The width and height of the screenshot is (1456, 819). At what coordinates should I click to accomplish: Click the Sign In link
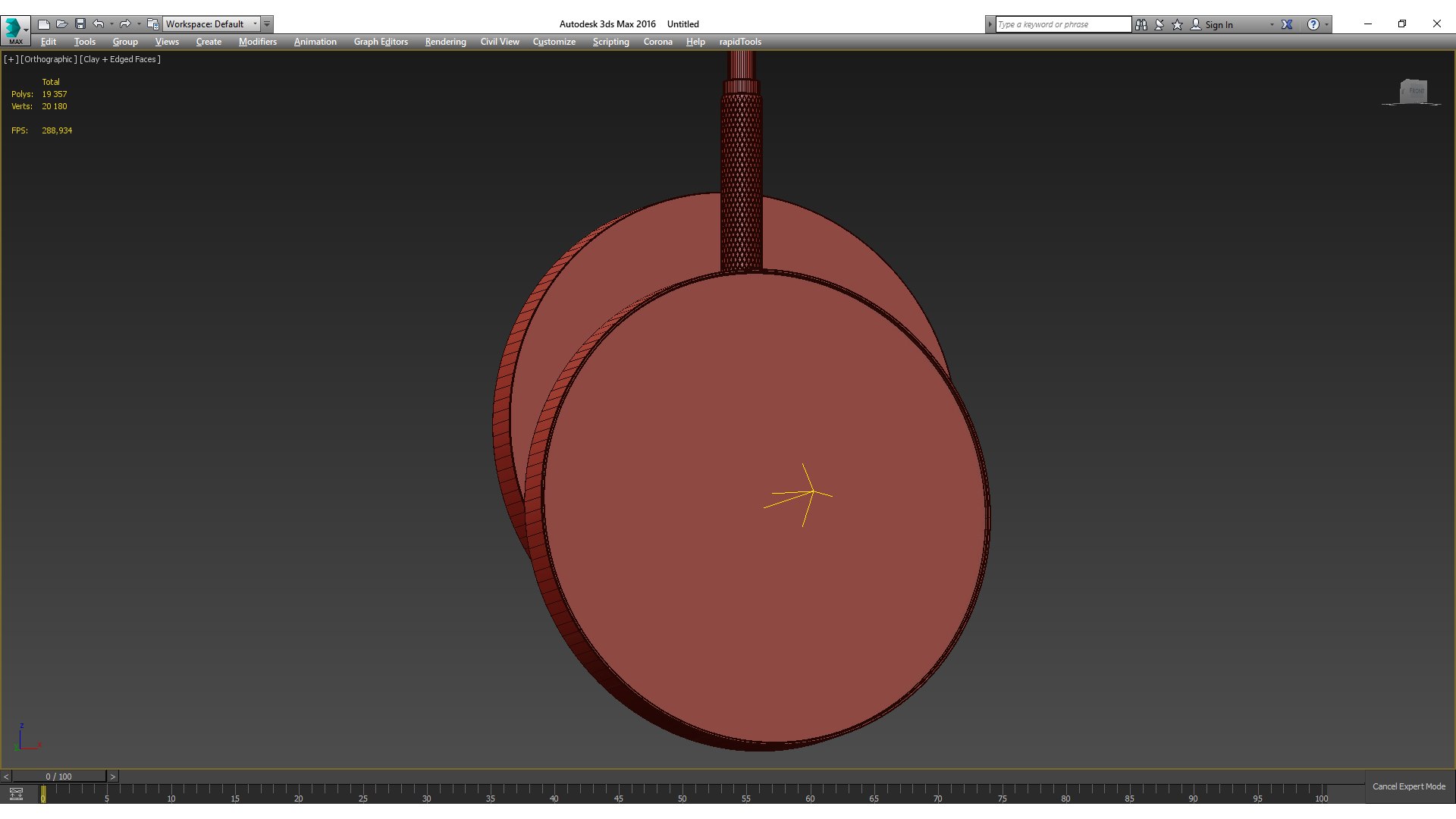1219,24
